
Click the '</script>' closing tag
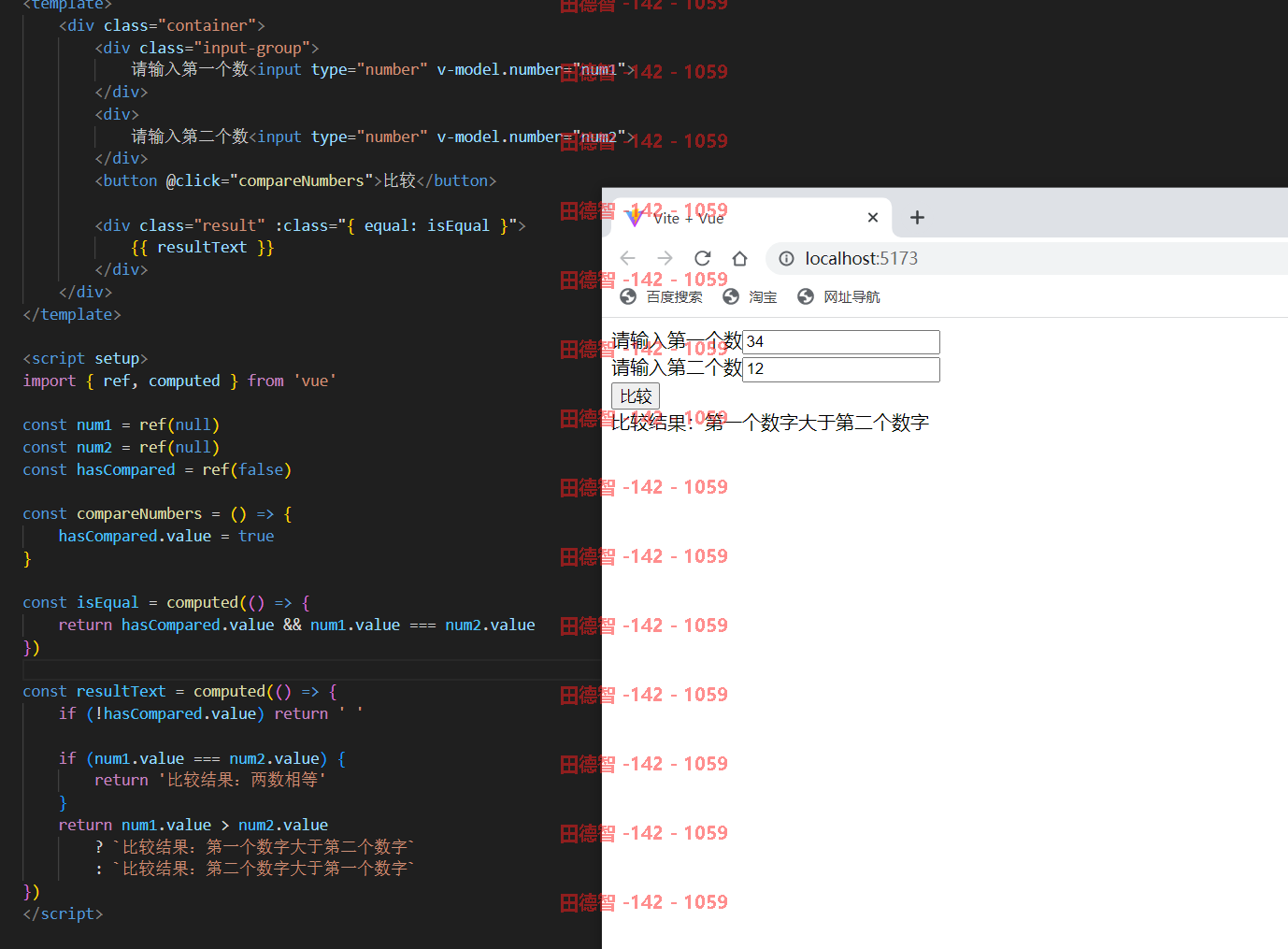pos(63,913)
